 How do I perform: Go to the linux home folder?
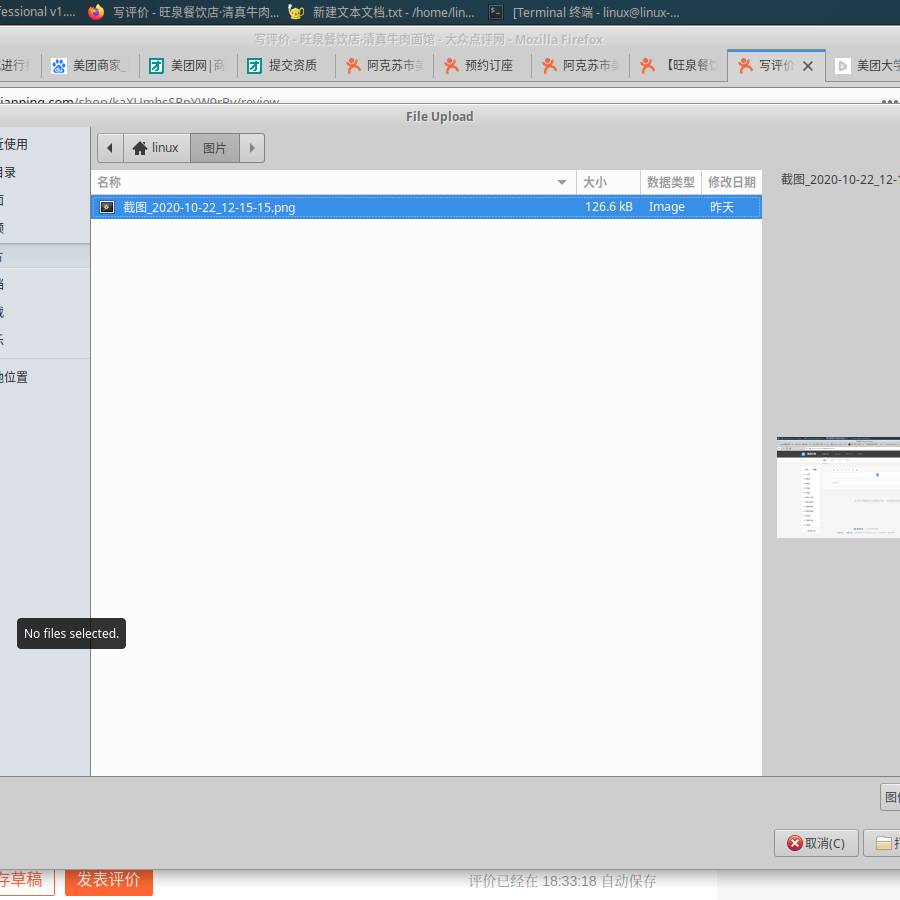157,148
